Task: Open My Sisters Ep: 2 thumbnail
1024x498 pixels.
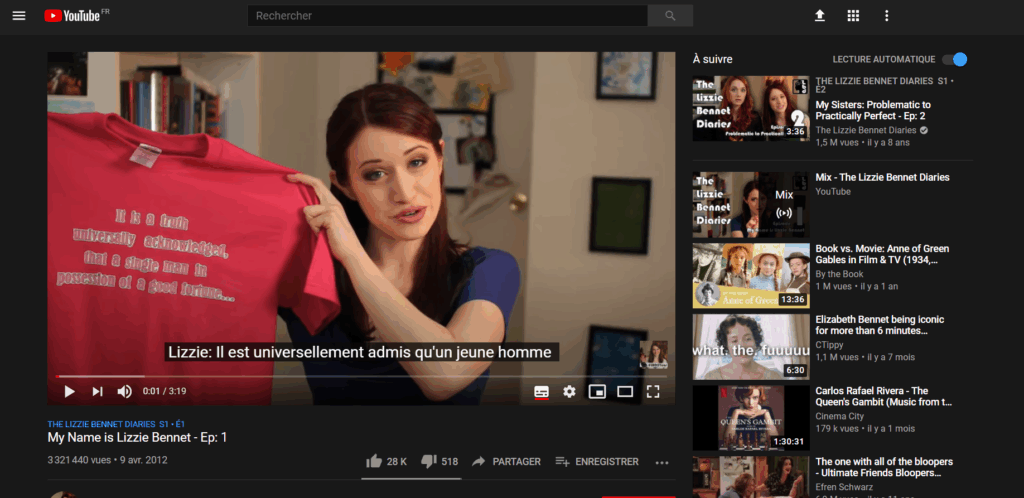Action: [751, 108]
